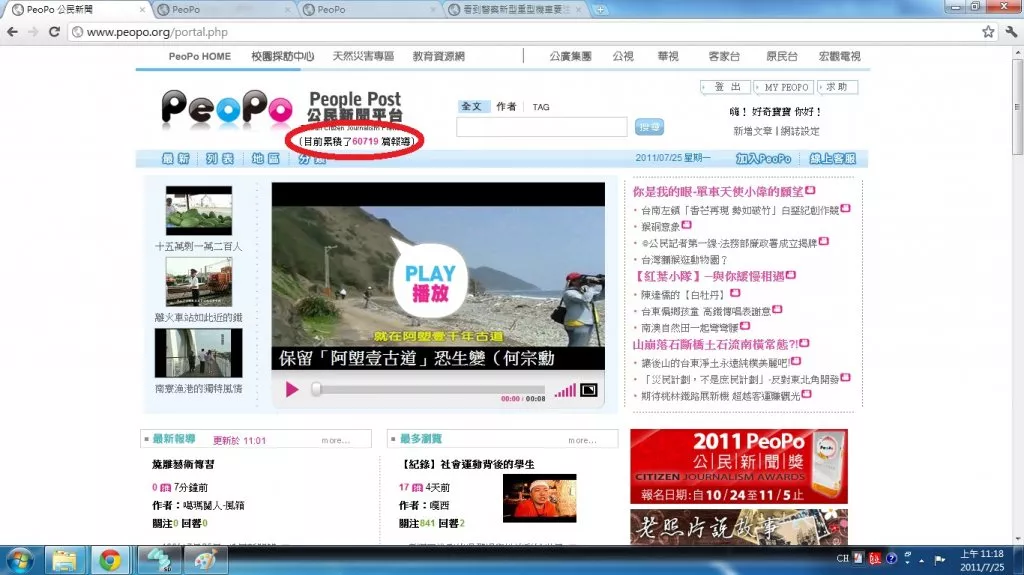This screenshot has width=1024, height=575.
Task: Select the 作者 search mode tab
Action: point(506,107)
